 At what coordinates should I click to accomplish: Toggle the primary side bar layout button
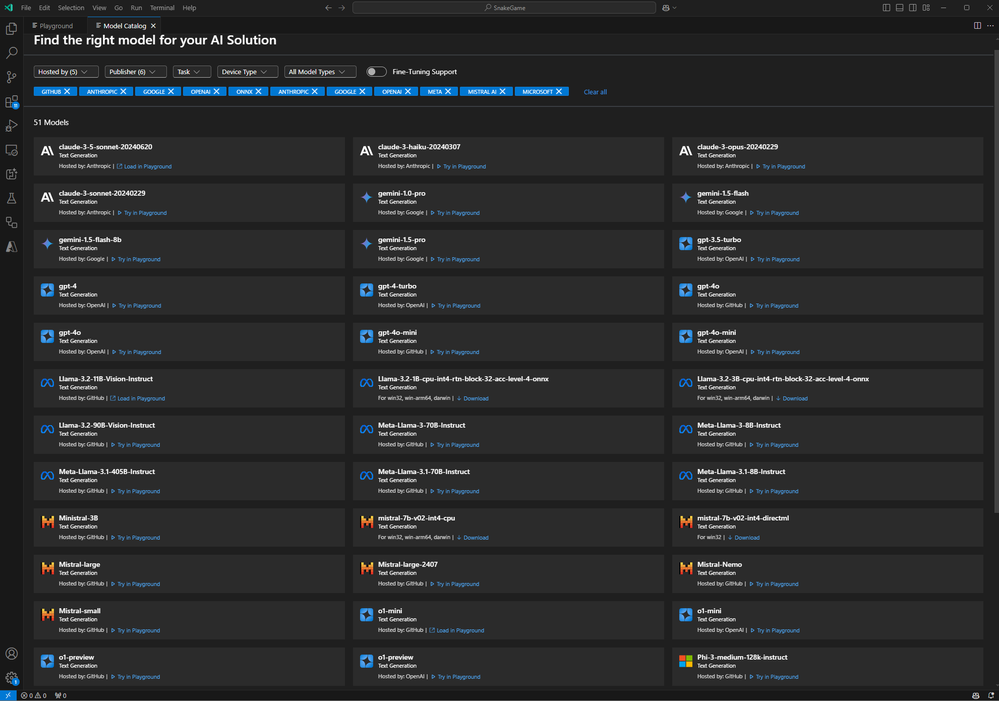point(886,8)
